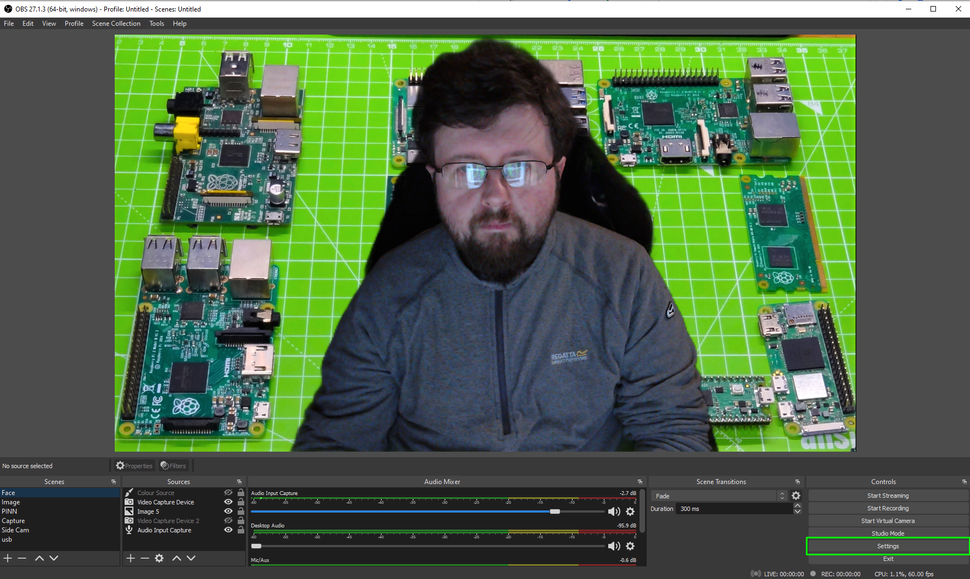Select the Side Cam scene
This screenshot has height=579, width=970.
click(x=20, y=529)
